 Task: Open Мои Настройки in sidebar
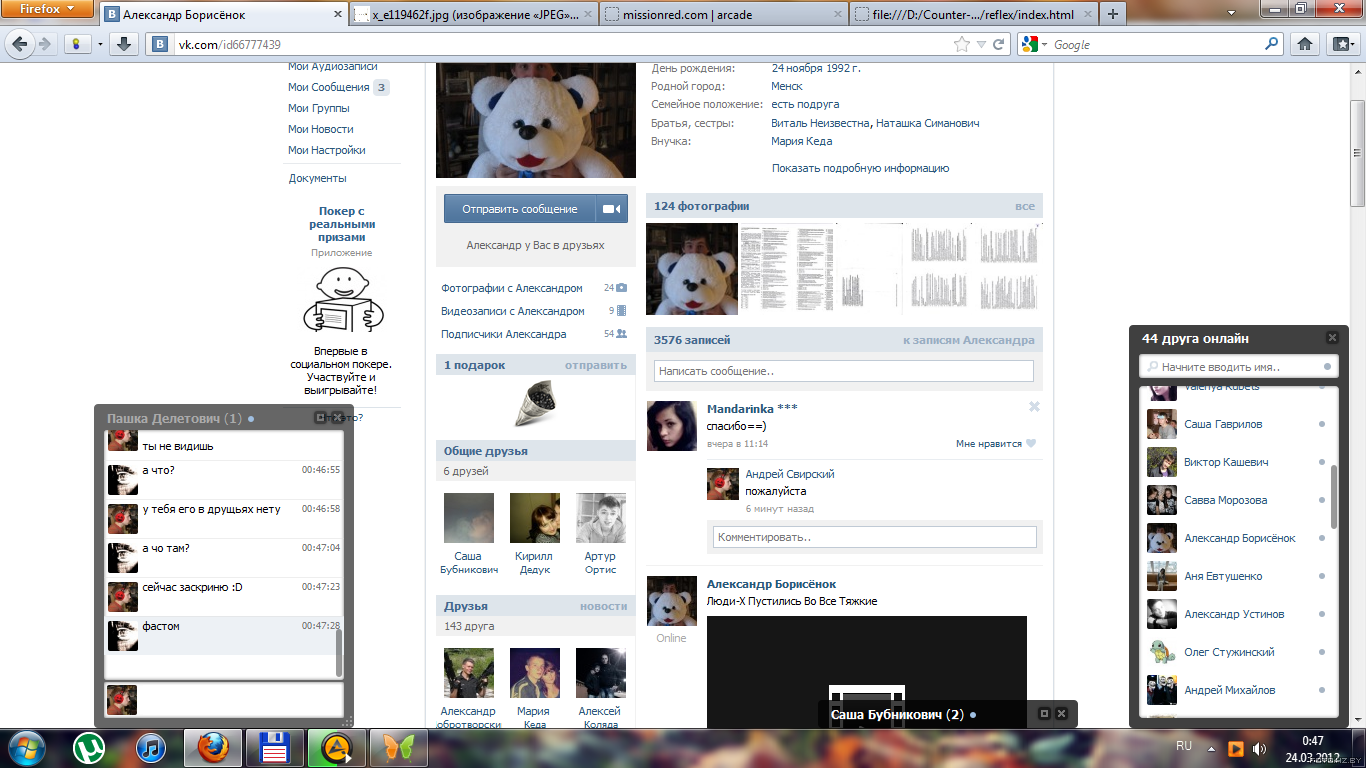click(x=327, y=150)
